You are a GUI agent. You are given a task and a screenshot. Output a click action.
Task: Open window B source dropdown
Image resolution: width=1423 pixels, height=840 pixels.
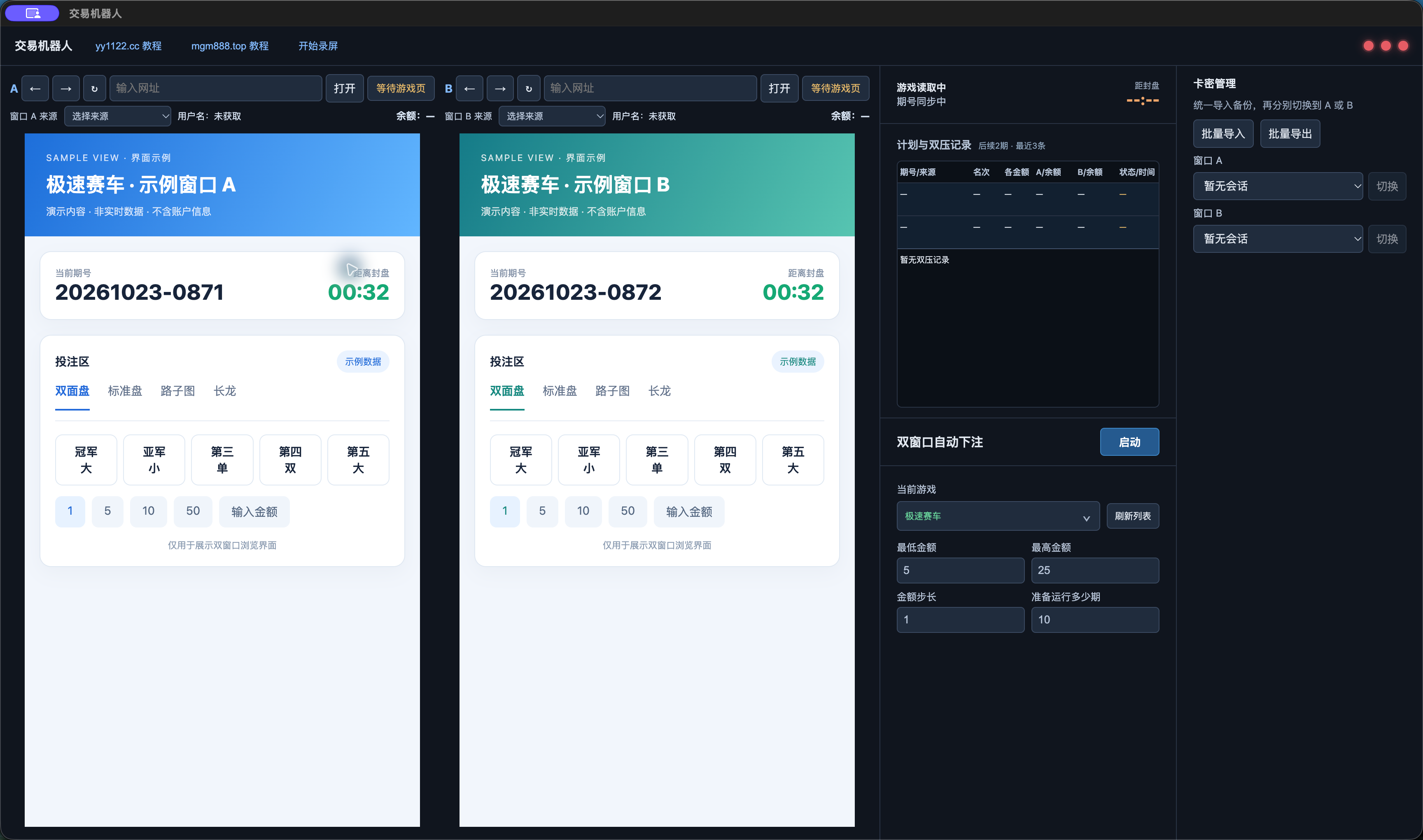click(x=552, y=116)
